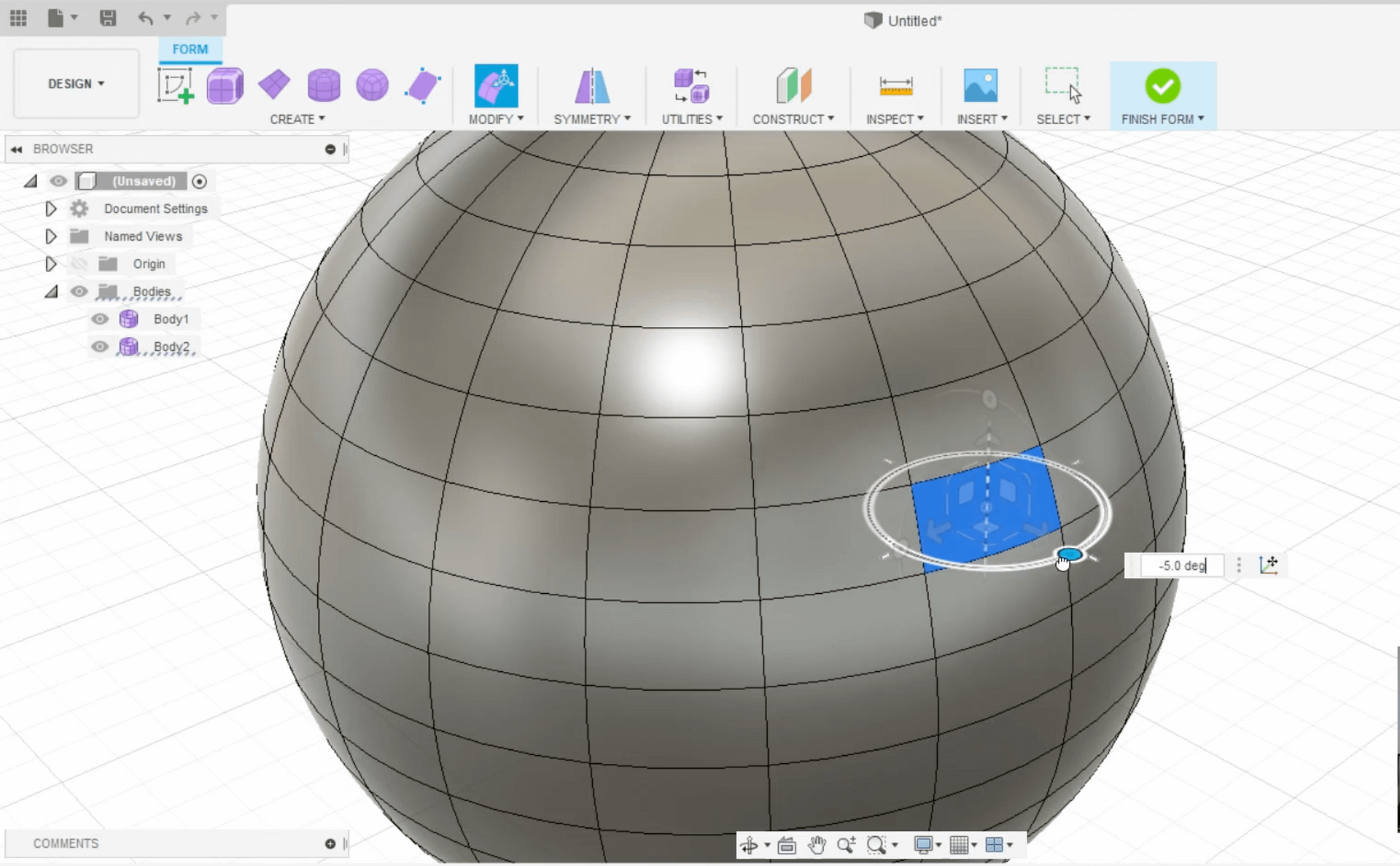Image resolution: width=1400 pixels, height=866 pixels.
Task: Click the Finish Form green checkmark
Action: 1162,86
